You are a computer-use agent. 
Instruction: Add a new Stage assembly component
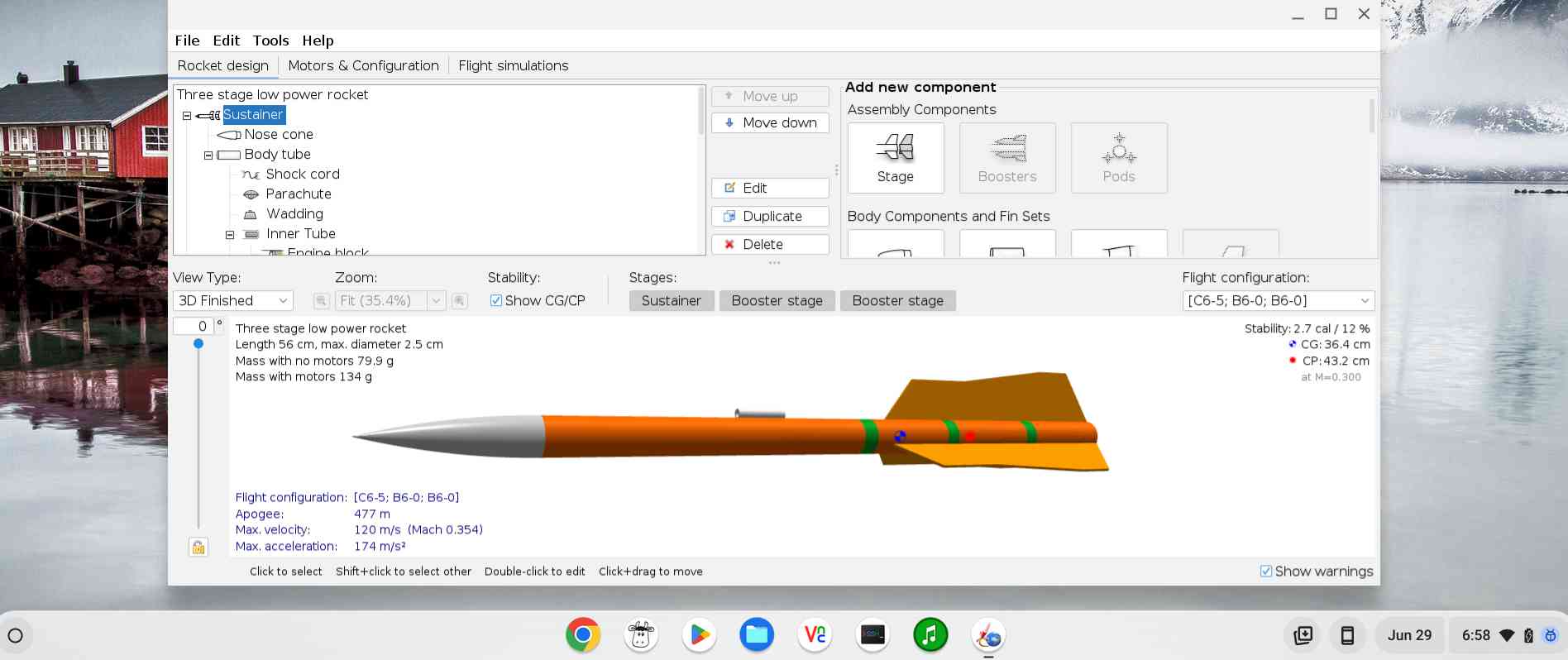pos(896,158)
